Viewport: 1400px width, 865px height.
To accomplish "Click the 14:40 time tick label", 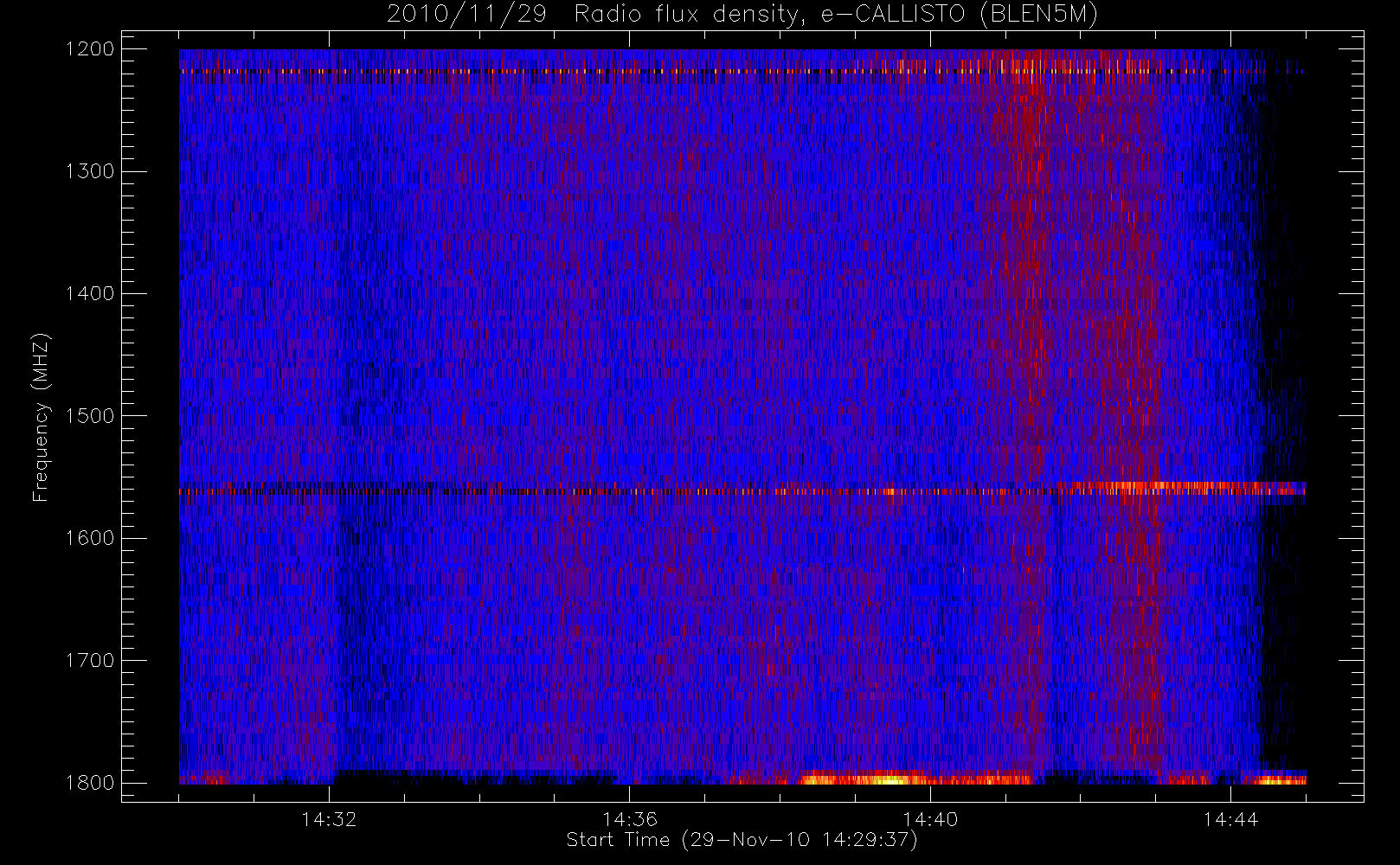I will point(930,819).
